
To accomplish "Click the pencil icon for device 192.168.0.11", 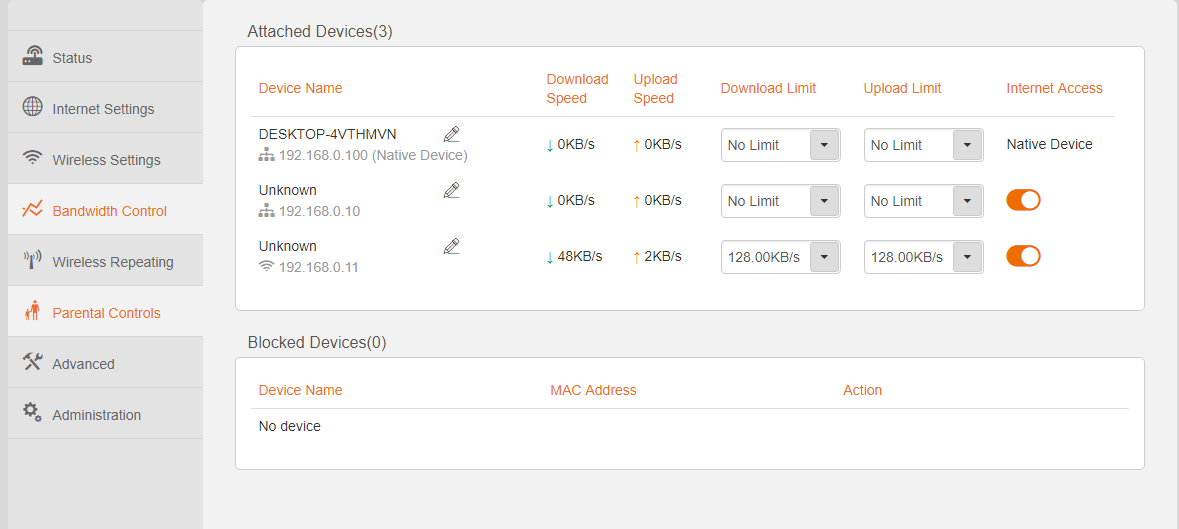I will [x=451, y=246].
